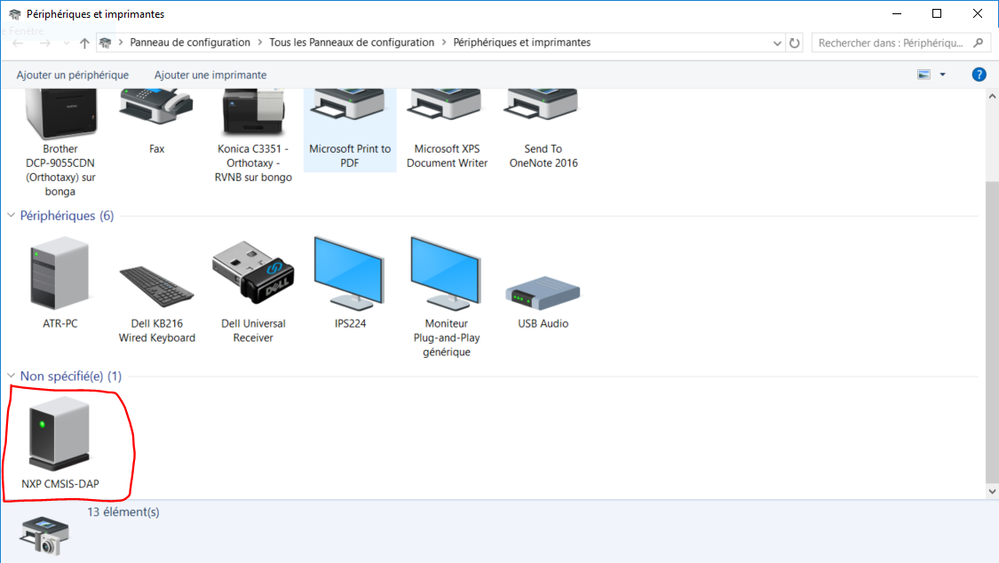Select the Dell KB216 Wired Keyboard icon
999x563 pixels.
tap(157, 287)
